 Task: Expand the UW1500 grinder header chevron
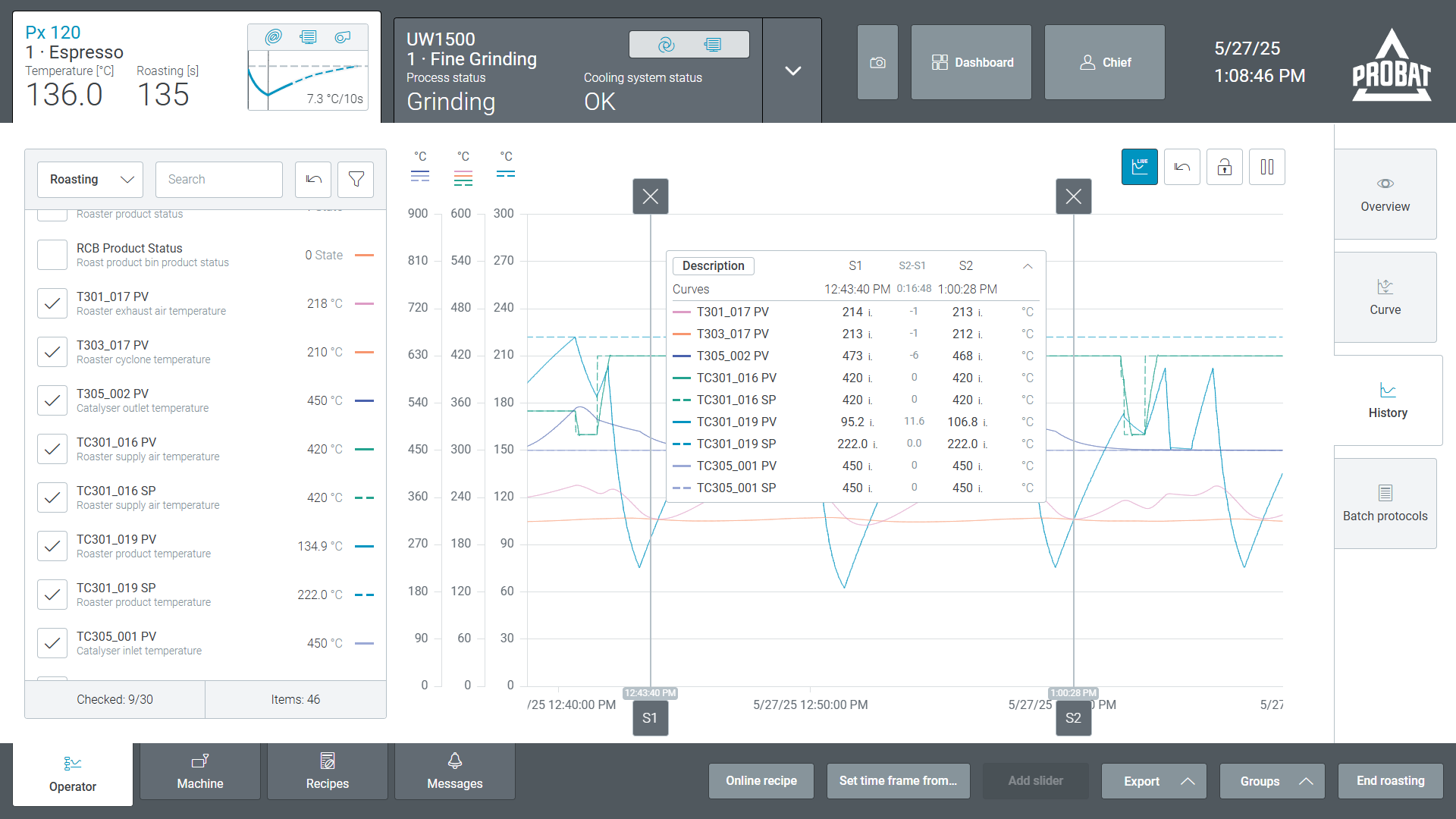792,71
